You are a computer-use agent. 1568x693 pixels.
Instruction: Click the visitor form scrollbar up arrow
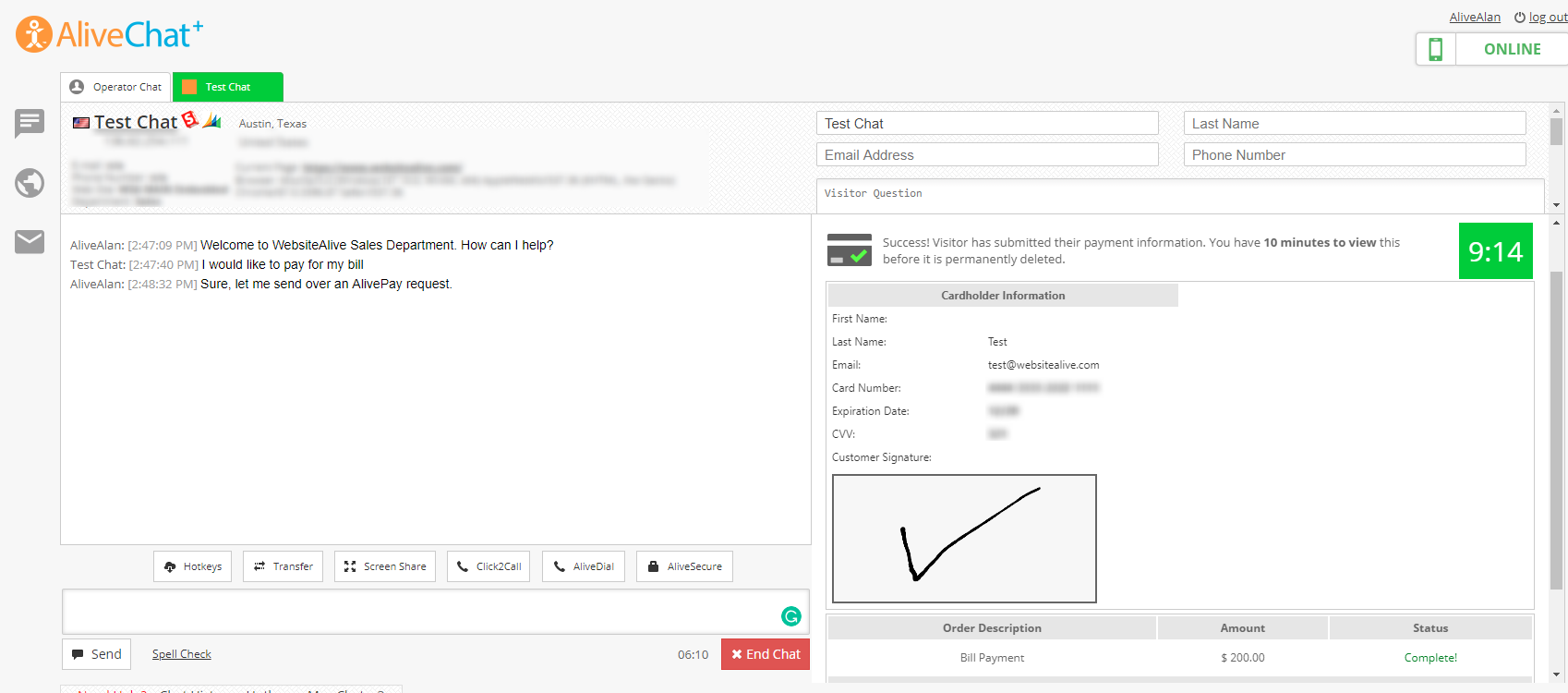pos(1557,109)
